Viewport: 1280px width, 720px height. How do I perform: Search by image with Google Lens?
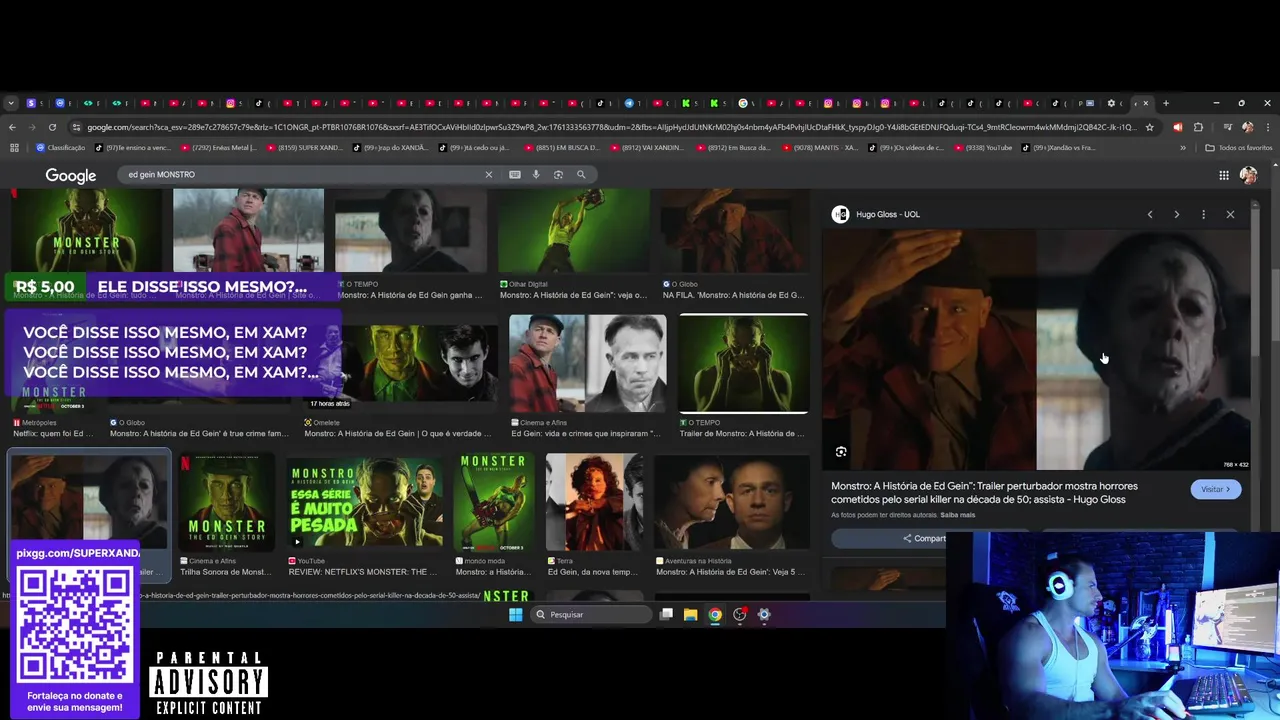point(558,174)
